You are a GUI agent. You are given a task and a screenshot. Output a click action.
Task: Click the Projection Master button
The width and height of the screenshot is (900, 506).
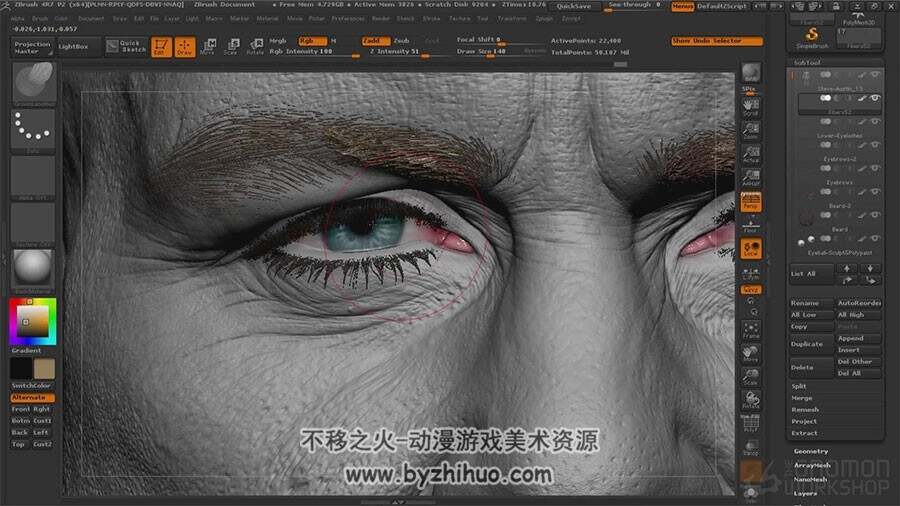point(32,48)
